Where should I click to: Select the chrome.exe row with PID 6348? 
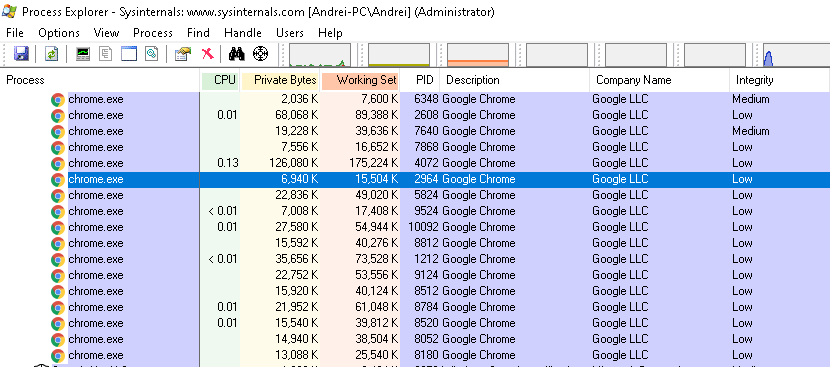click(x=415, y=99)
